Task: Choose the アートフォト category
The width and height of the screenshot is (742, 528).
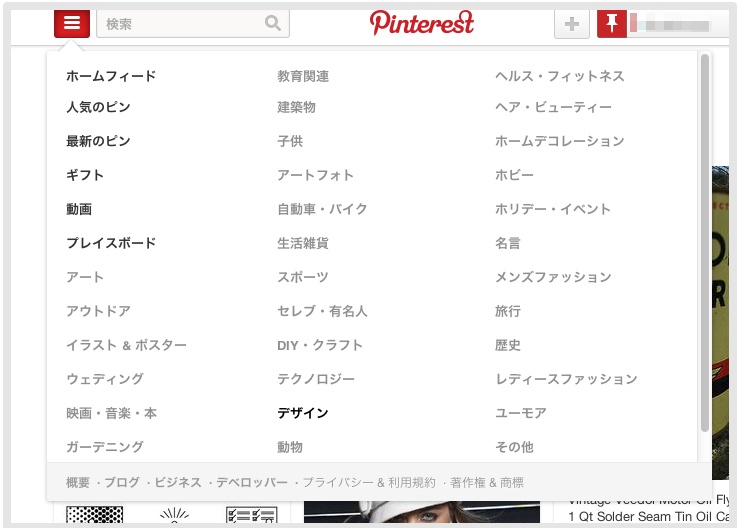Action: (x=316, y=175)
